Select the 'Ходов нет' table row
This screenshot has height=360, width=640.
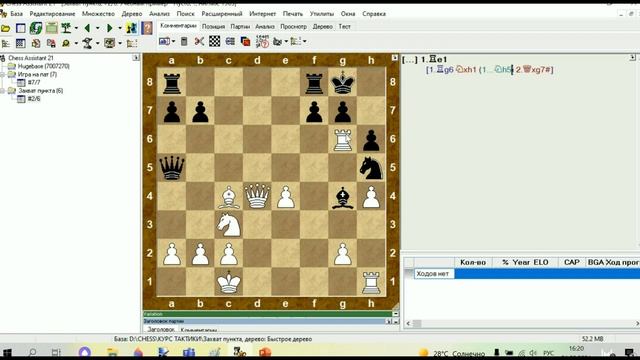(527, 274)
